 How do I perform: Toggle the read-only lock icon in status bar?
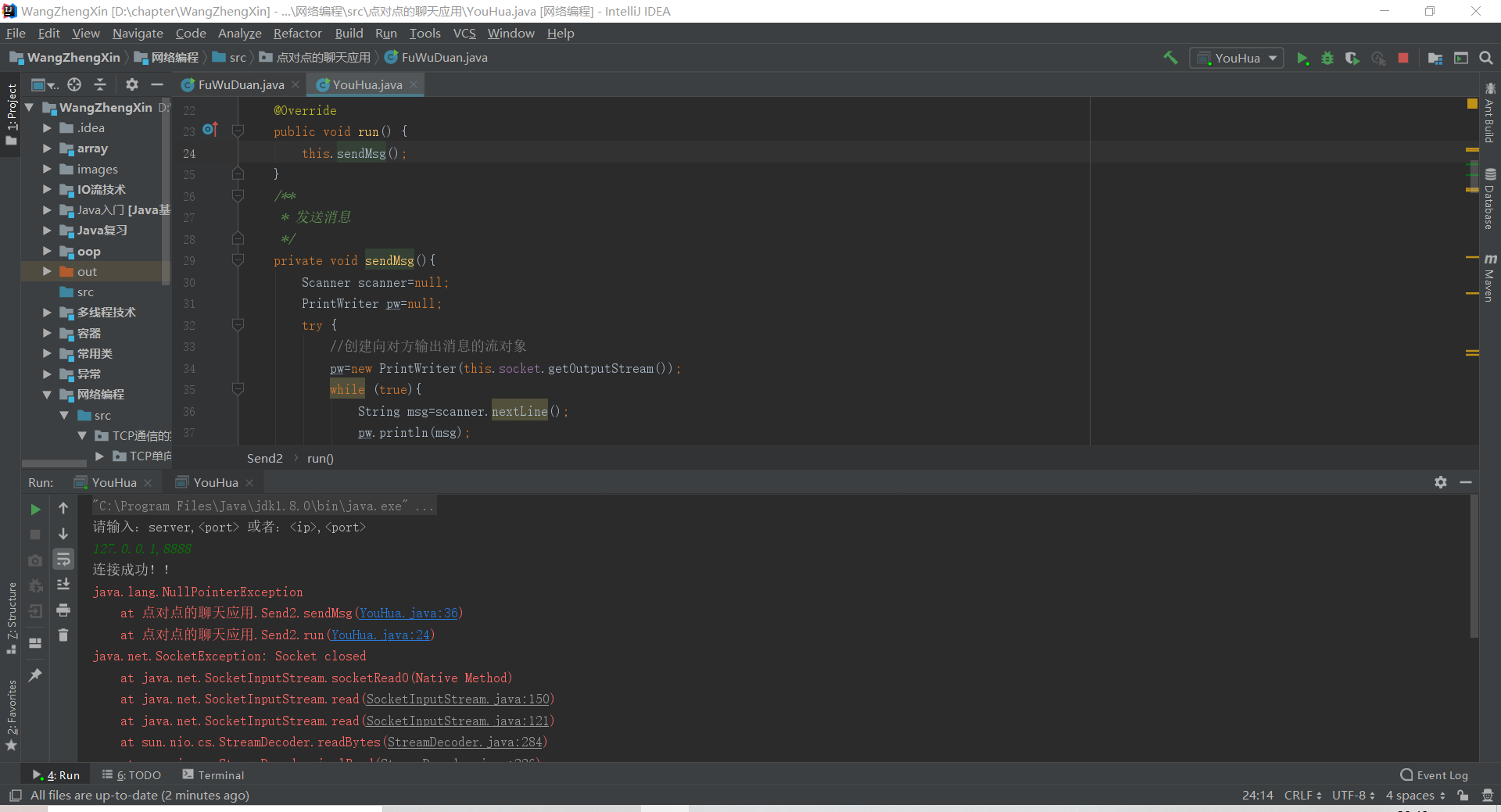click(1463, 796)
